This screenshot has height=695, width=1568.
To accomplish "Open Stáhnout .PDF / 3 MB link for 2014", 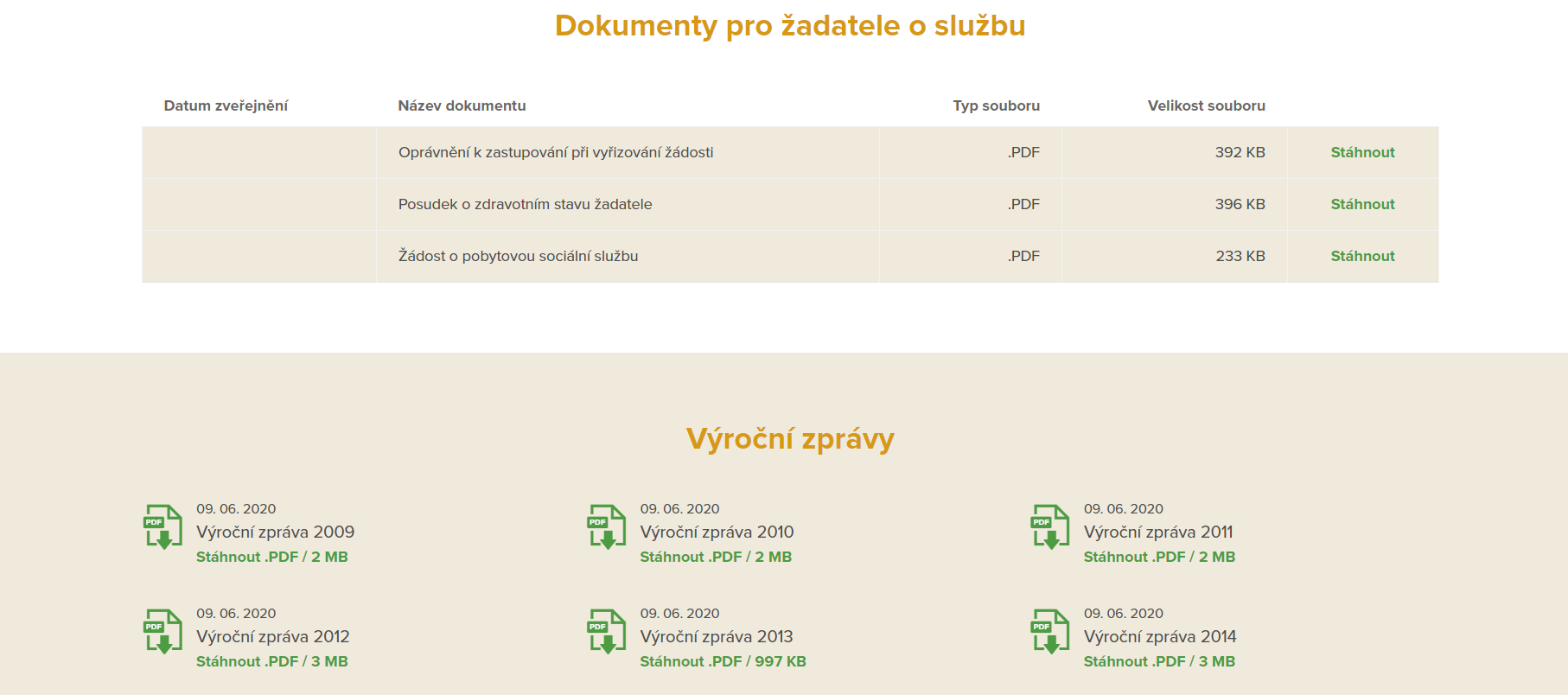I will (x=1159, y=661).
